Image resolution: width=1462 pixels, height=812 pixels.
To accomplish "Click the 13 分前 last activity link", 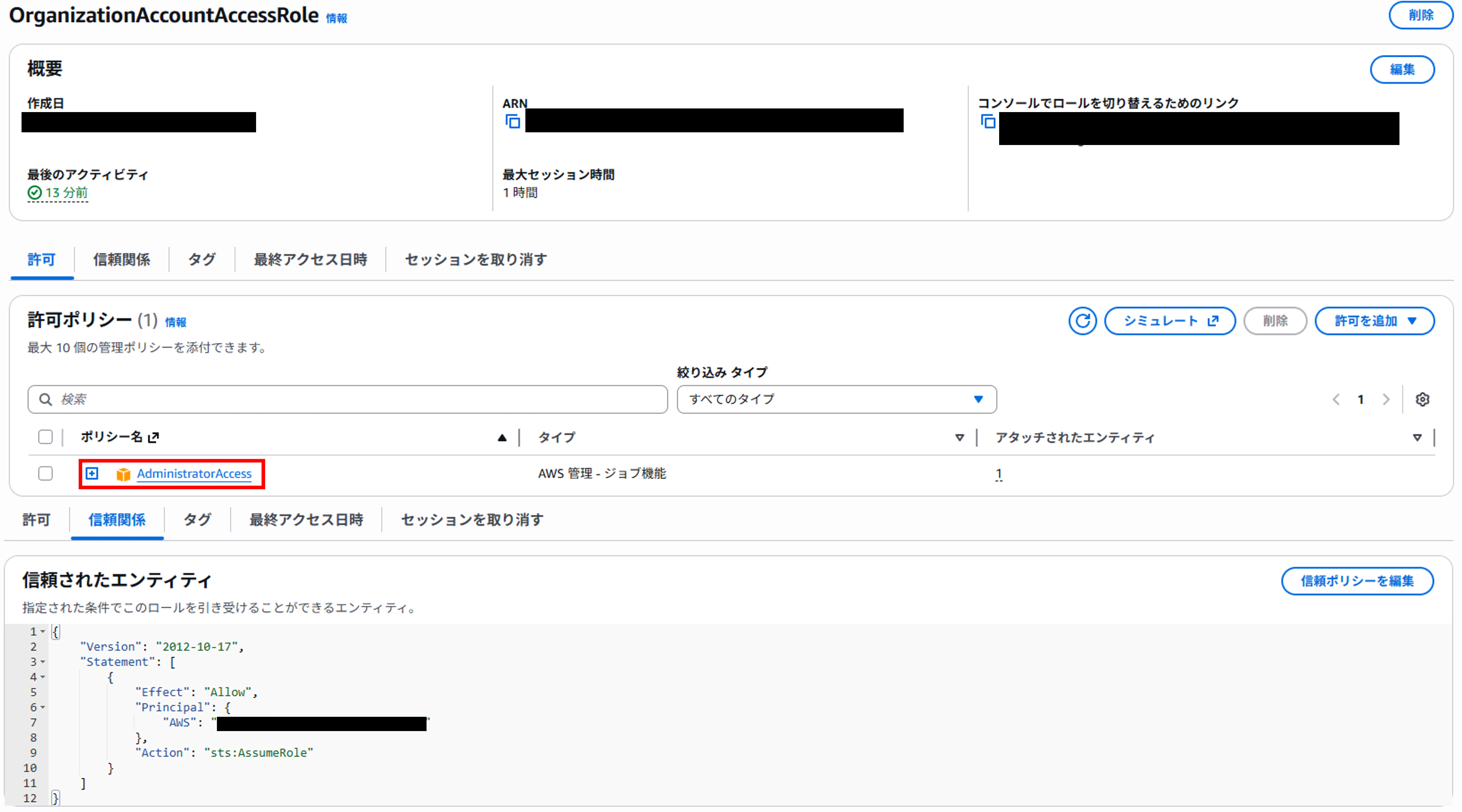I will pyautogui.click(x=66, y=193).
